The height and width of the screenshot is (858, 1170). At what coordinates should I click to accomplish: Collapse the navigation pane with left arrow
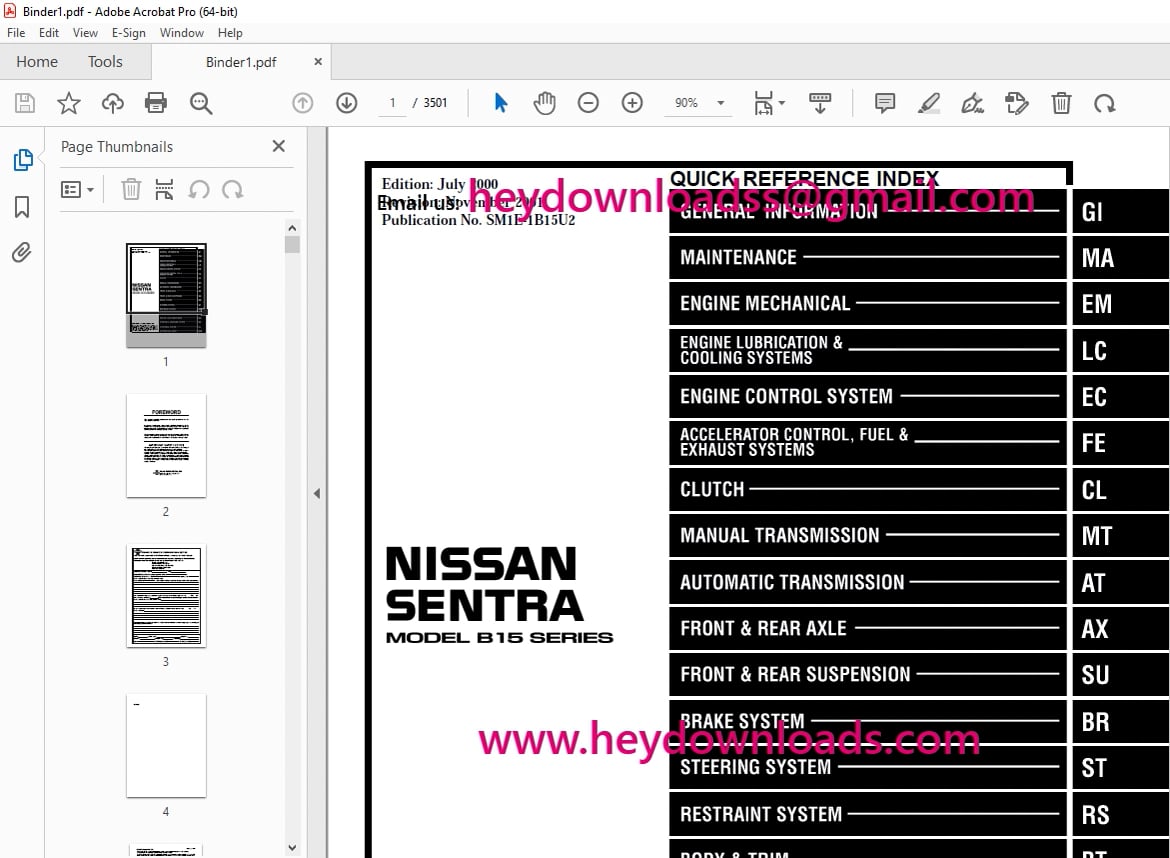point(317,493)
